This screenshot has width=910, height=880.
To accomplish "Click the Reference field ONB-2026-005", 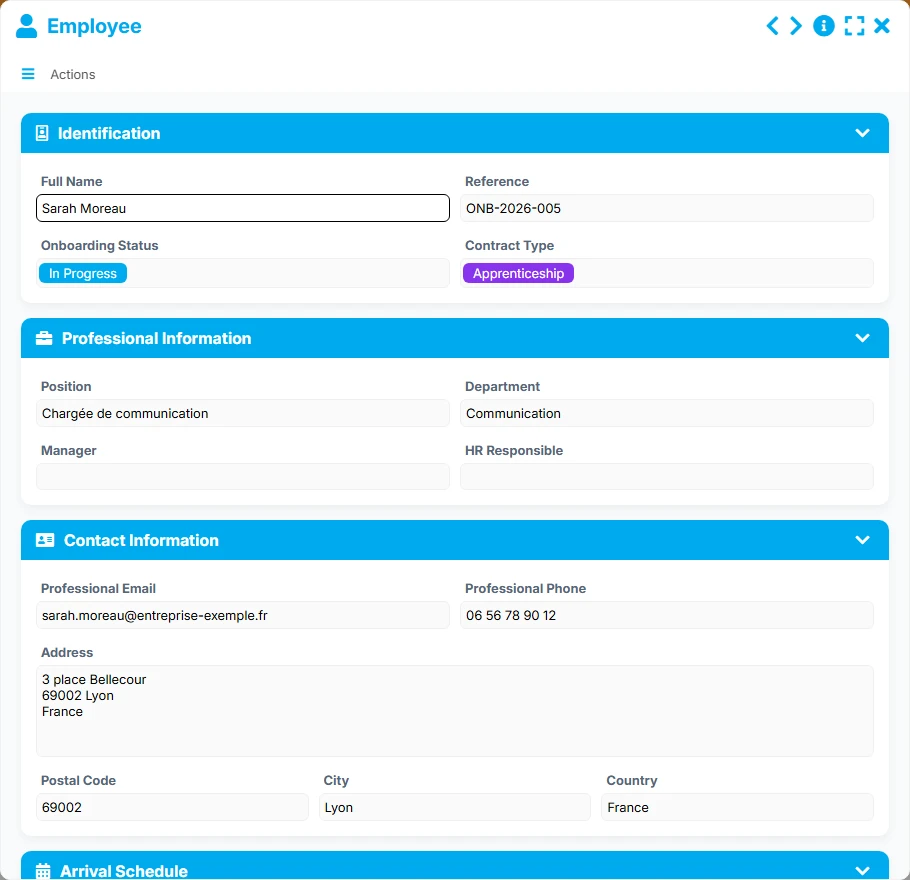I will pyautogui.click(x=666, y=208).
